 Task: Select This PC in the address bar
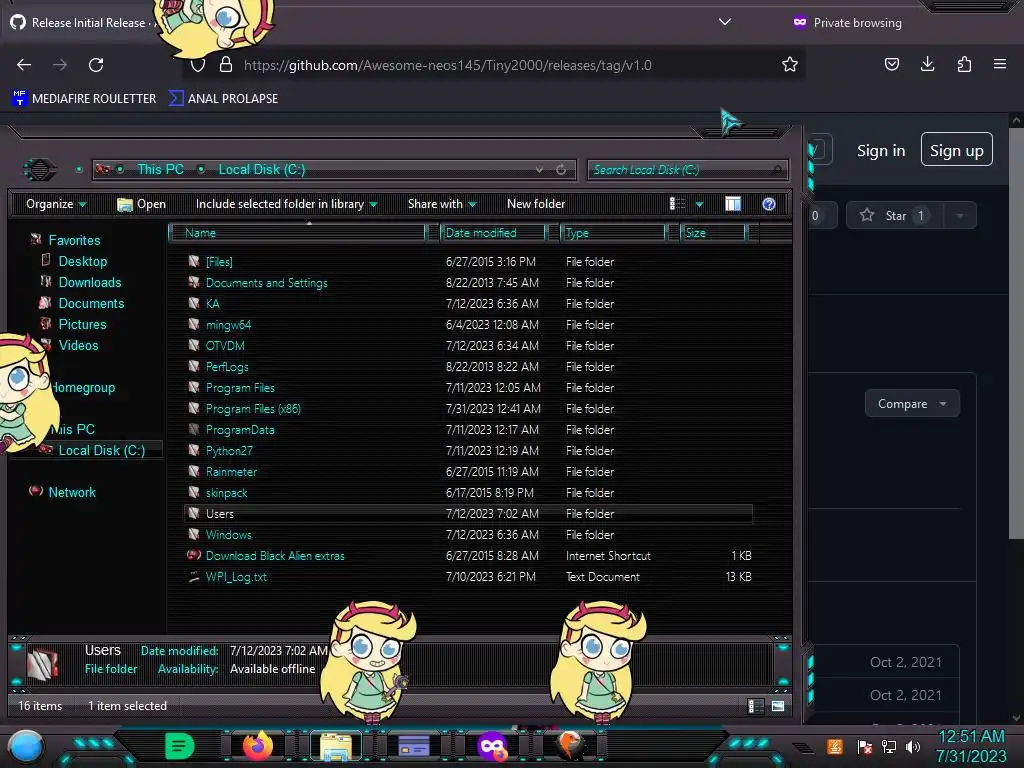pyautogui.click(x=160, y=170)
